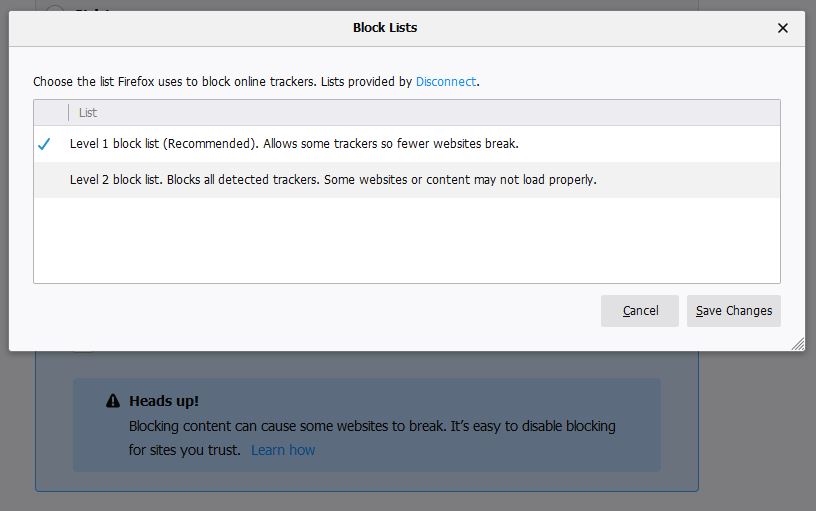
Task: Click the List column header
Action: (88, 113)
